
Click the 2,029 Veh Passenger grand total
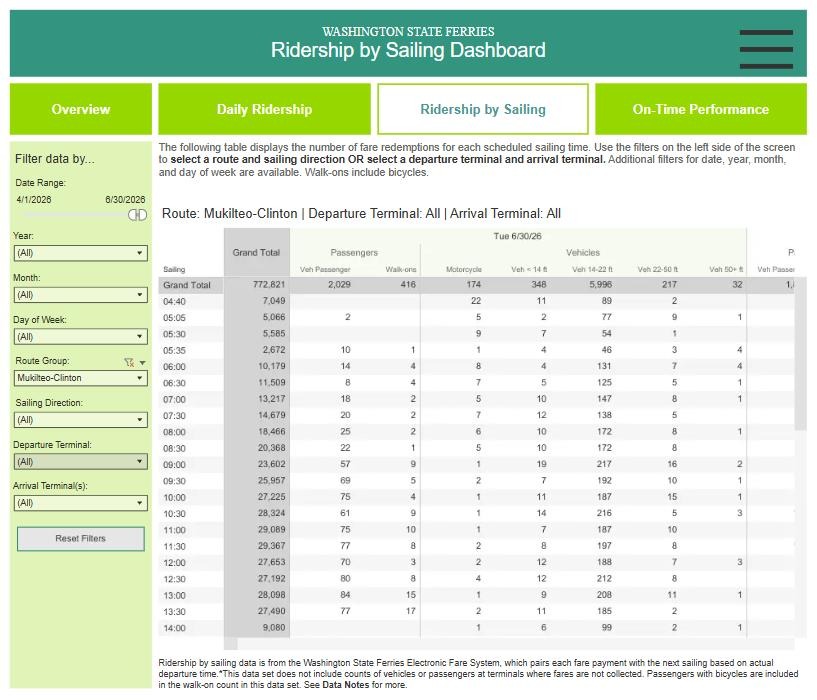pos(339,285)
